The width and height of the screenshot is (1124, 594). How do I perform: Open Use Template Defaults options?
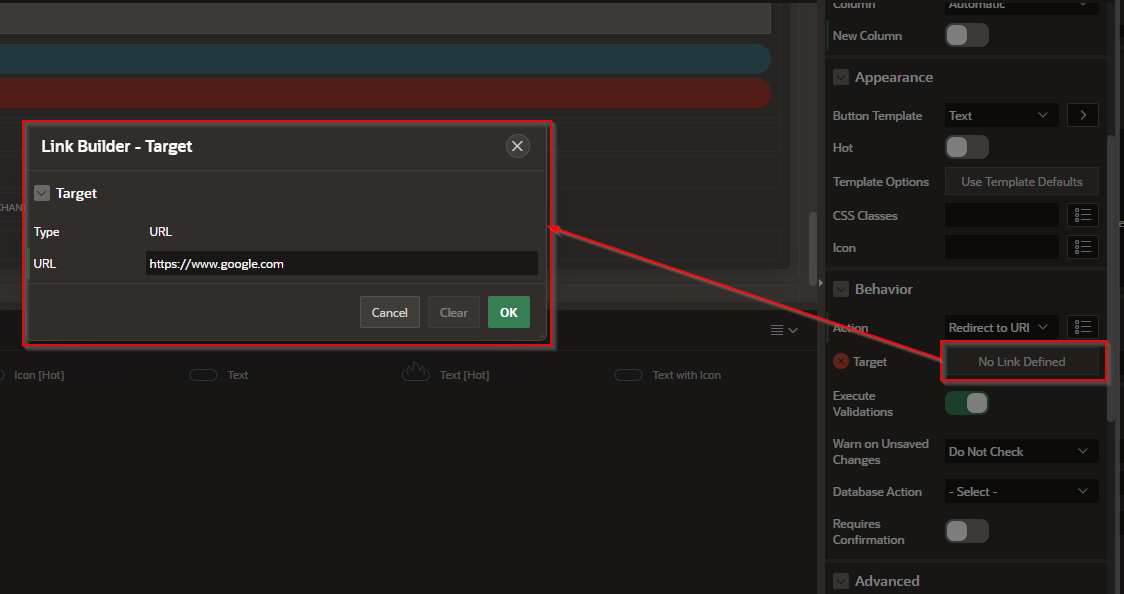tap(1021, 182)
